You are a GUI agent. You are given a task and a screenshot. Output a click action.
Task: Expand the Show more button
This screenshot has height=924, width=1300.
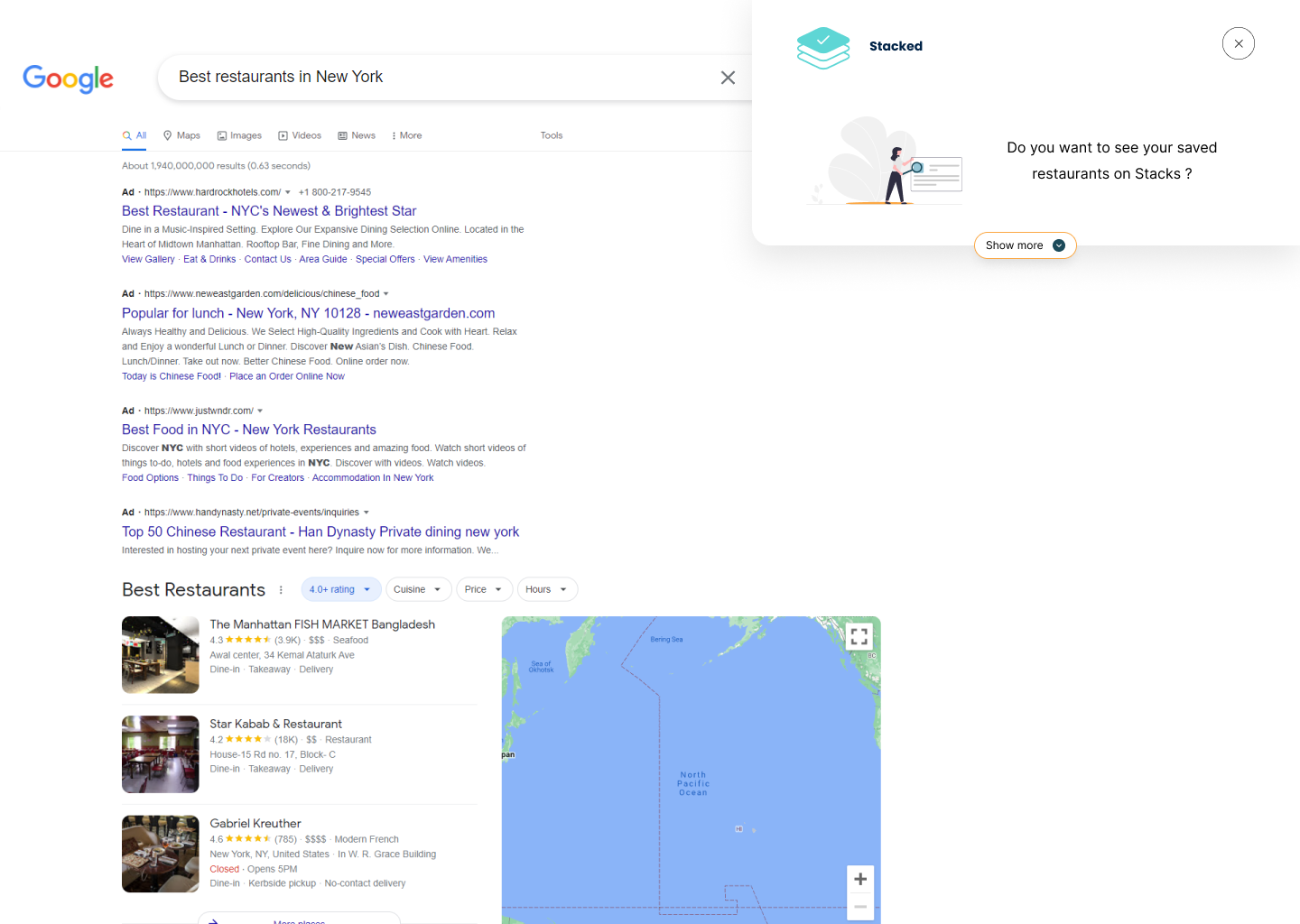pyautogui.click(x=1026, y=245)
